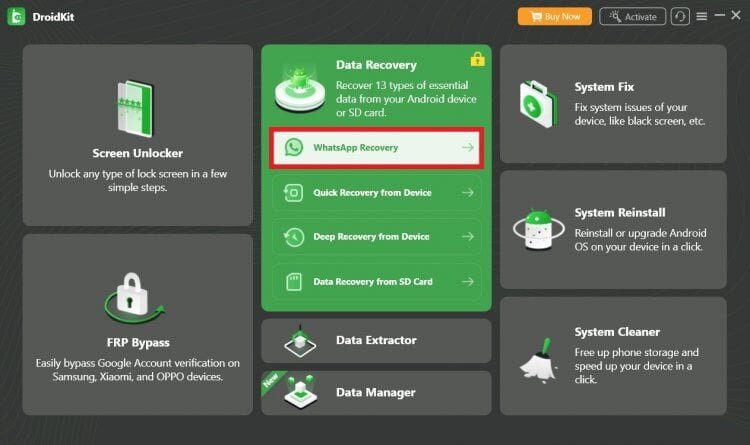Click the System Fix first-aid kit icon
Screen dimensions: 750x445
[x=539, y=104]
